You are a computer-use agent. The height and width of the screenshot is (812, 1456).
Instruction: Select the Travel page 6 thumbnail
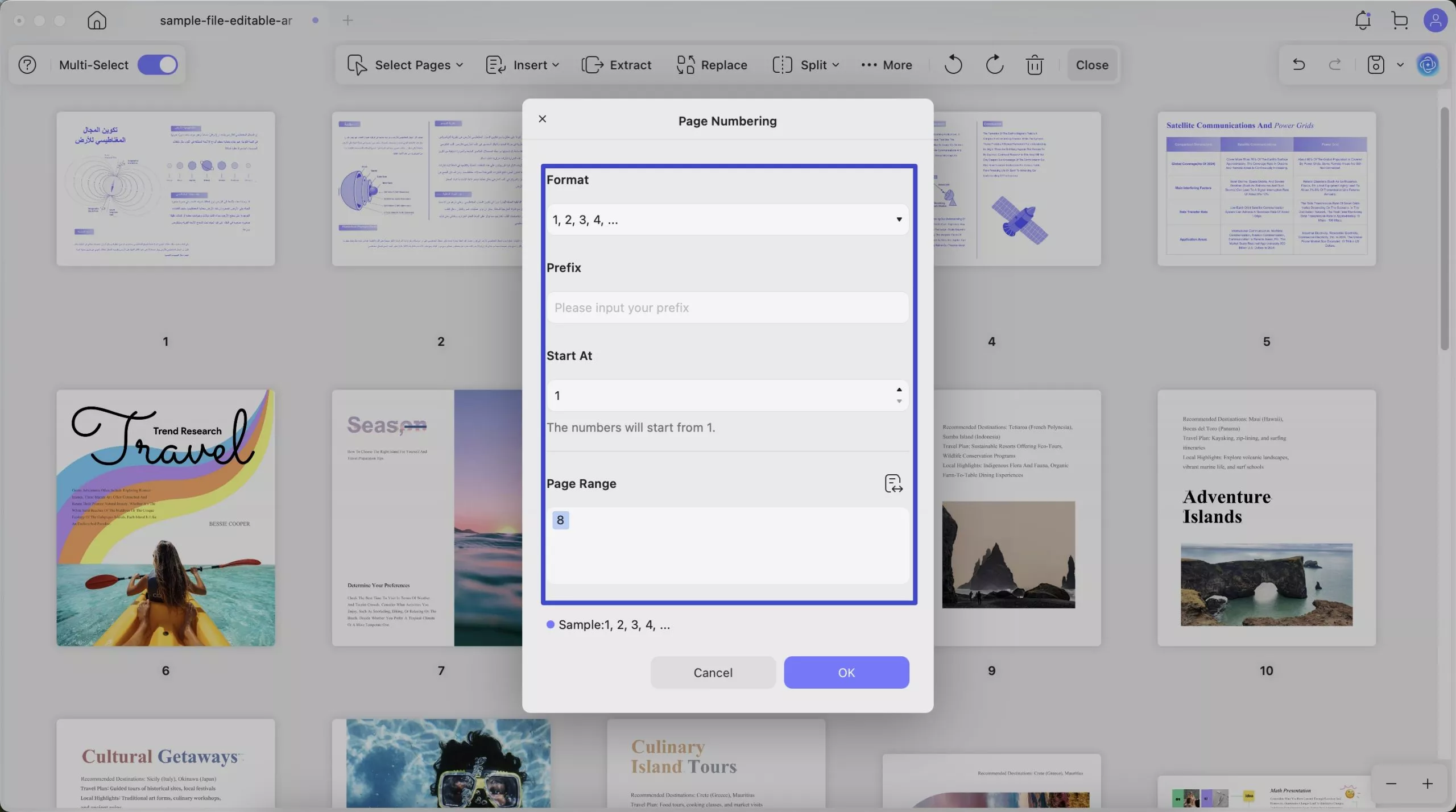(166, 517)
